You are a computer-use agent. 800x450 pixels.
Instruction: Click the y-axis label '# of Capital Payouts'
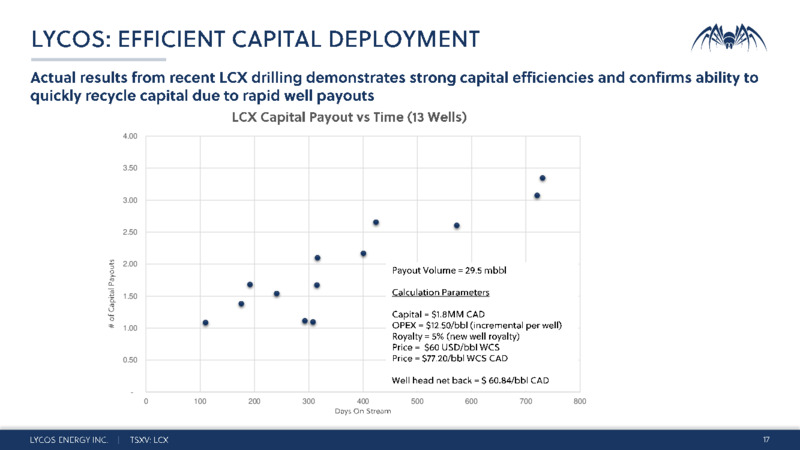coord(112,293)
